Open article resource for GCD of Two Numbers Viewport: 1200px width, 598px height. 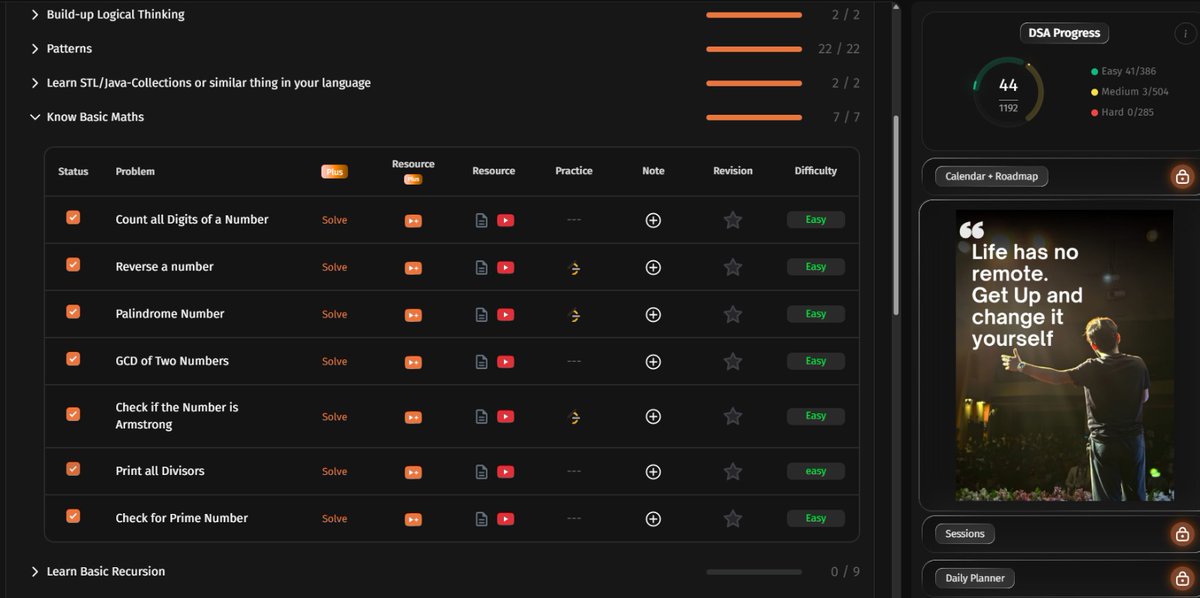481,361
